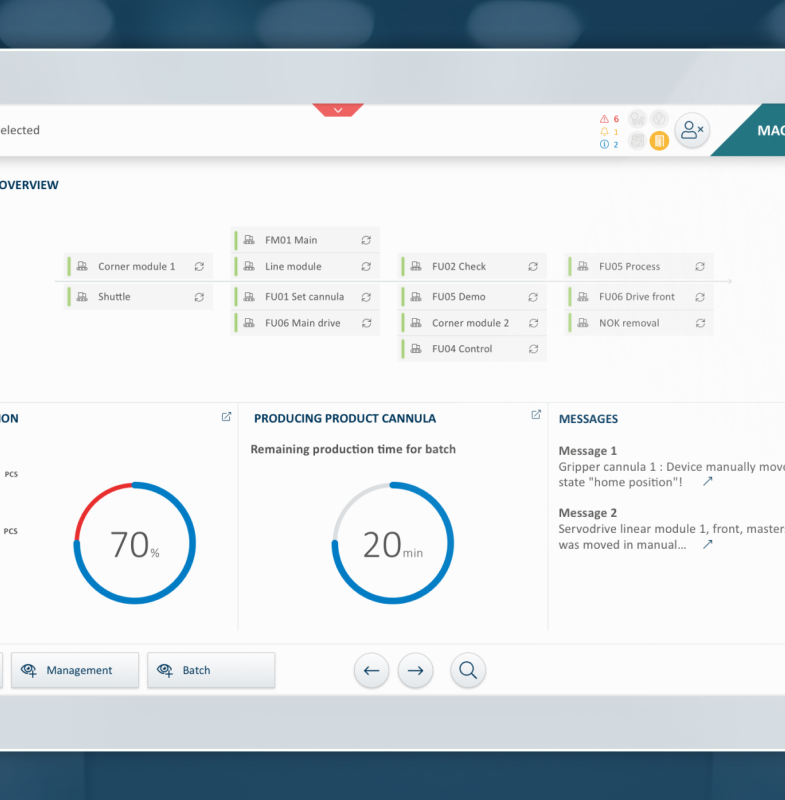Go back with the left arrow button
The width and height of the screenshot is (785, 800).
372,671
